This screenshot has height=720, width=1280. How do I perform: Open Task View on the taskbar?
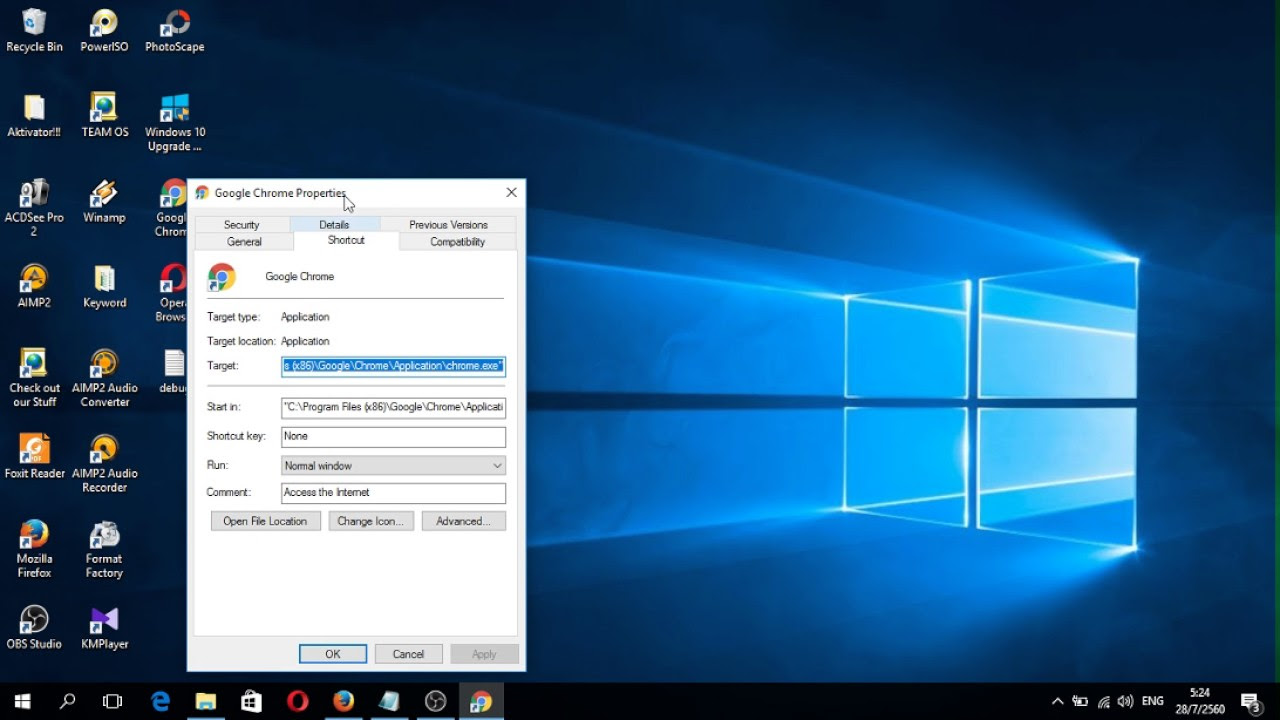[x=113, y=701]
